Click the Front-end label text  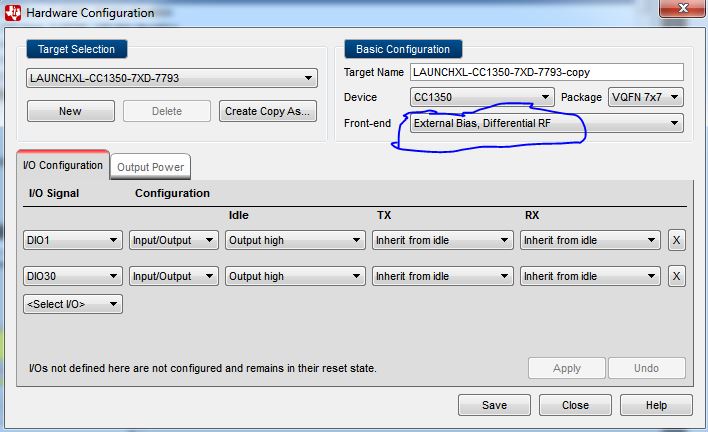pos(367,123)
